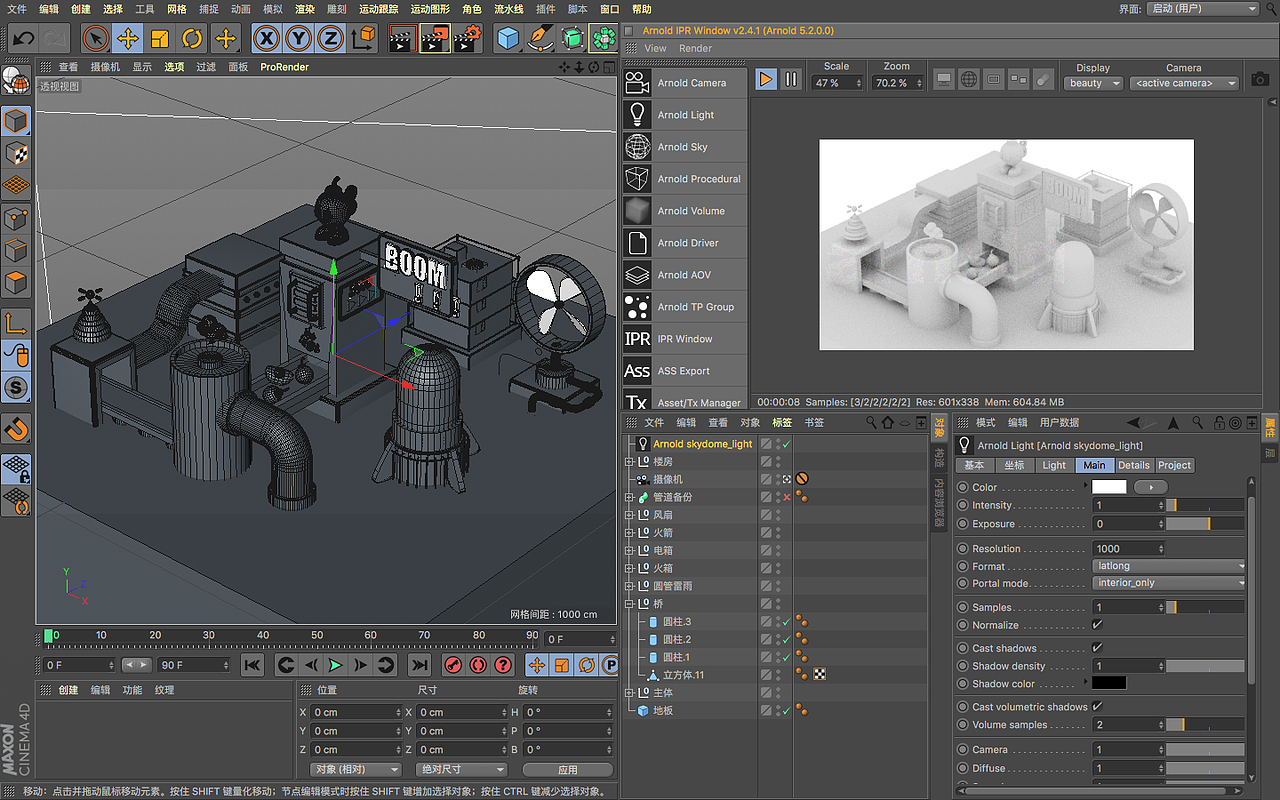
Task: Play the timeline animation forward
Action: click(335, 665)
